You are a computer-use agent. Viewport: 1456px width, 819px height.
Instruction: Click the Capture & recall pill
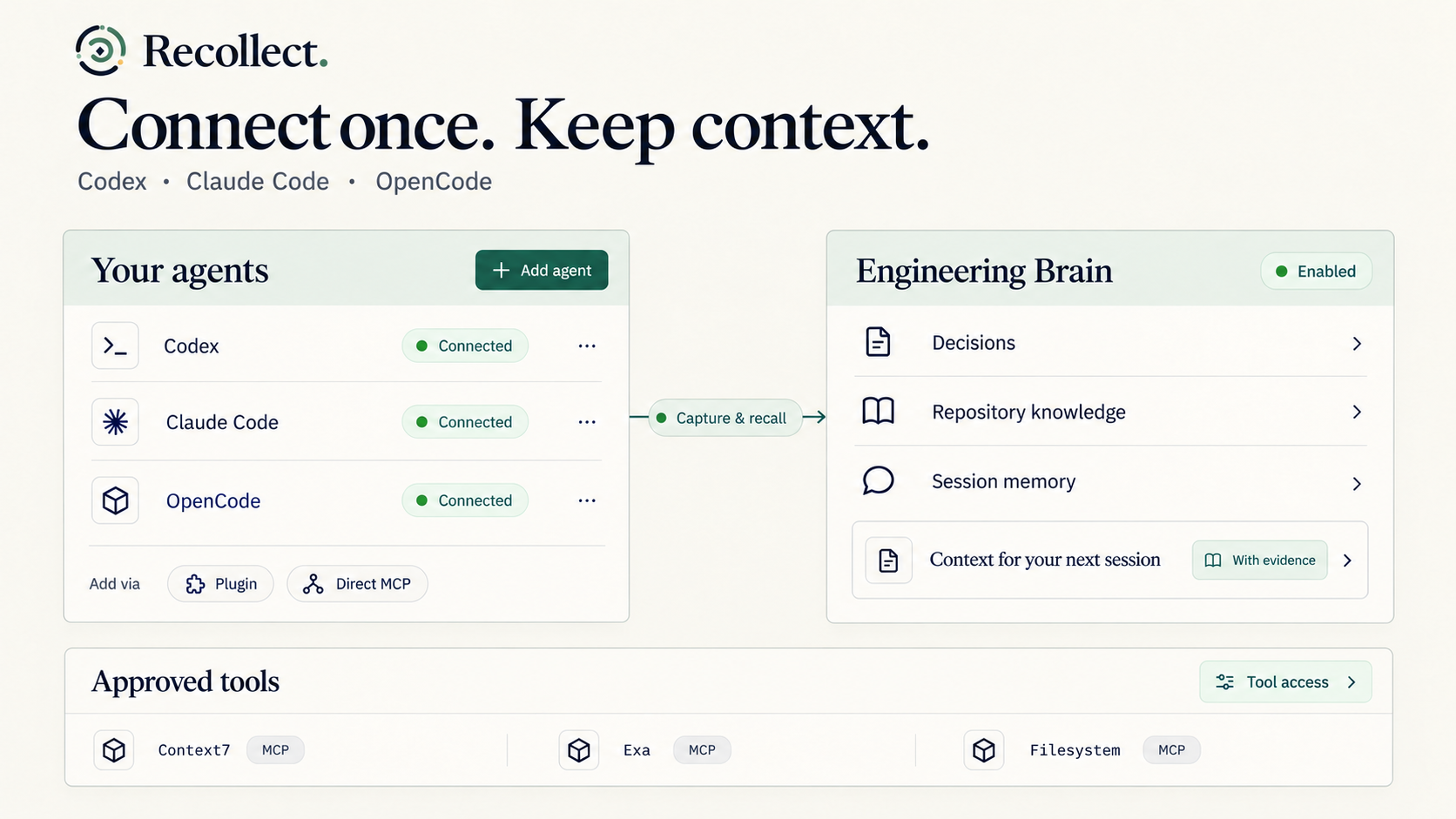725,418
